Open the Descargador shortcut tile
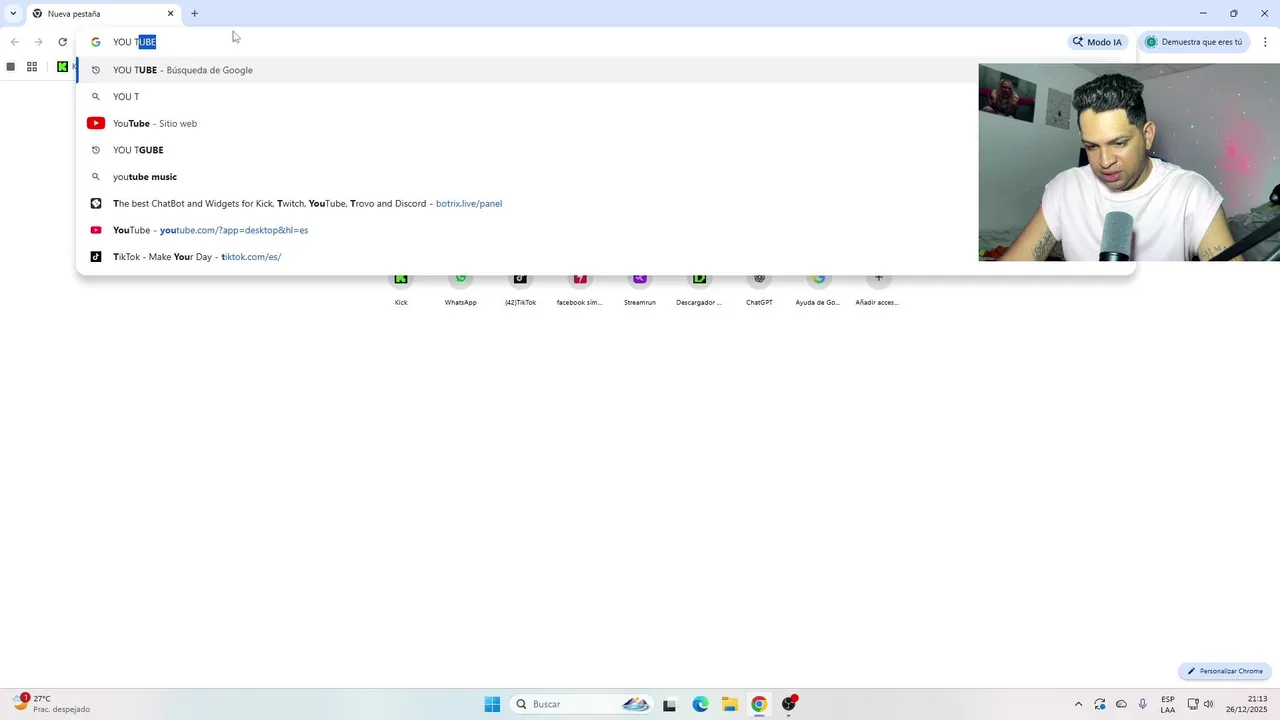Image resolution: width=1280 pixels, height=720 pixels. [699, 288]
